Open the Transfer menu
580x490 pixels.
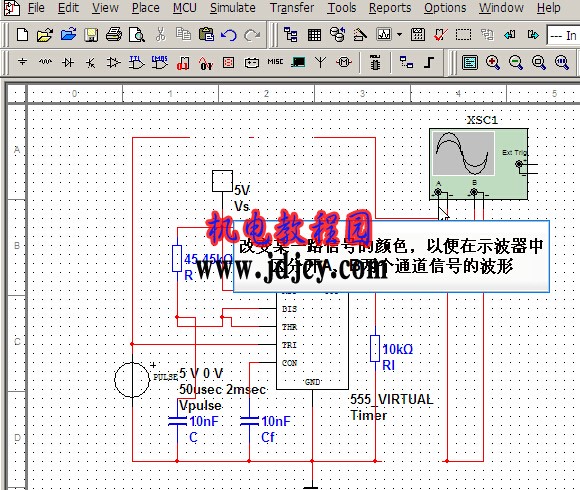coord(292,8)
